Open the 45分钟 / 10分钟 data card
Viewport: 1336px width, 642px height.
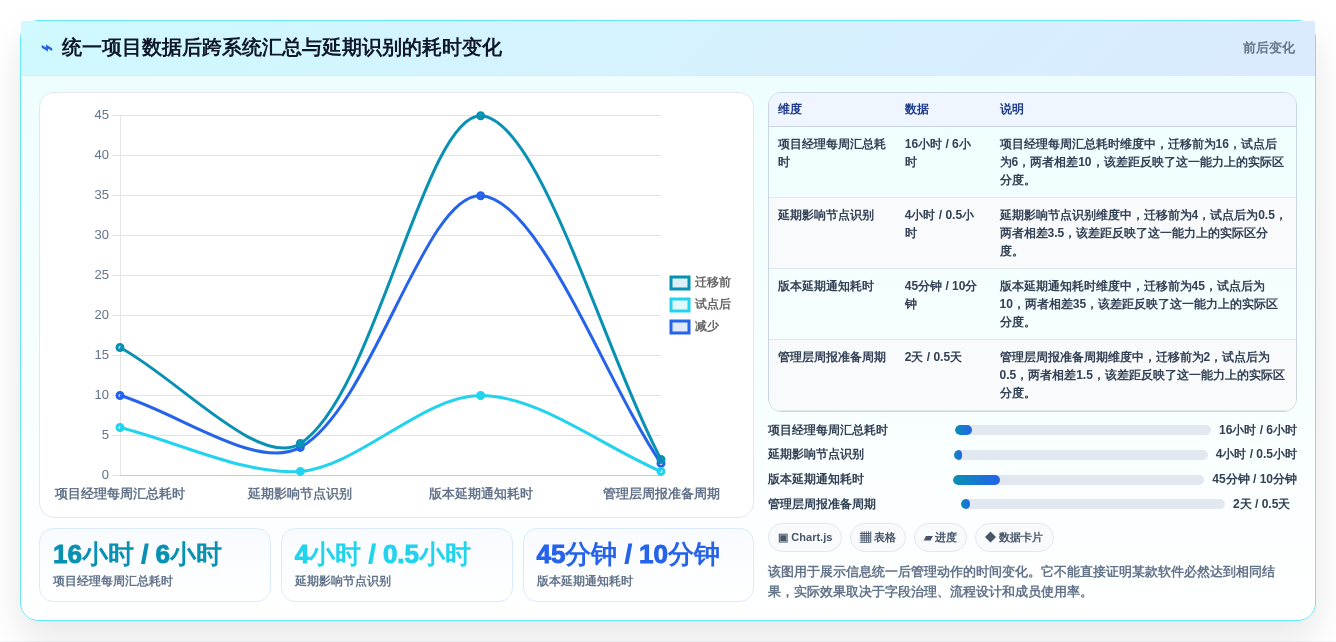click(x=638, y=565)
